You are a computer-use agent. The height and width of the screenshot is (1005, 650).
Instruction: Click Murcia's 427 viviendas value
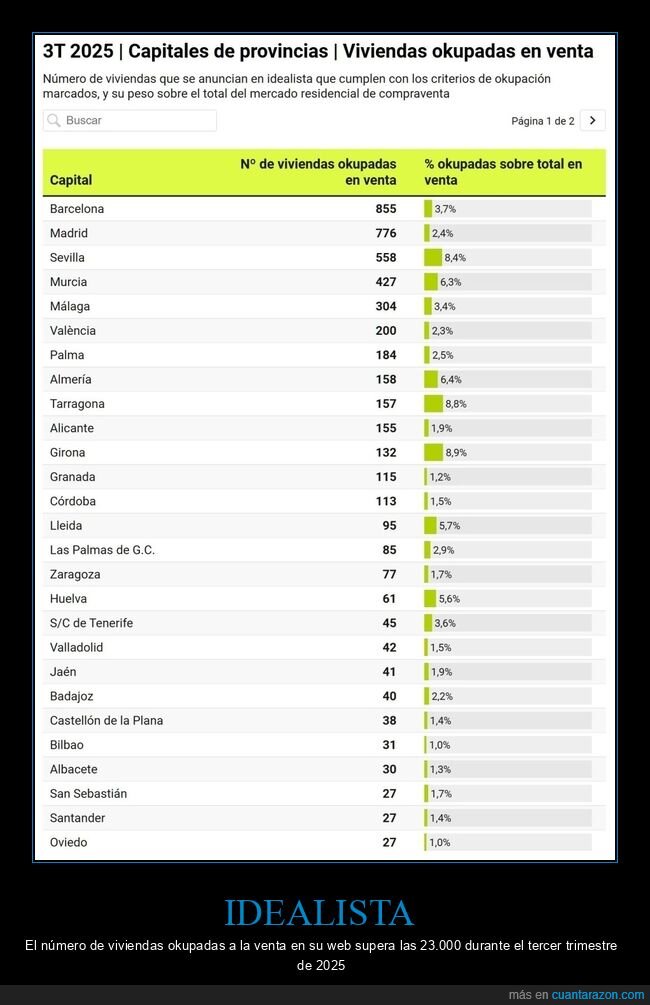pos(385,282)
